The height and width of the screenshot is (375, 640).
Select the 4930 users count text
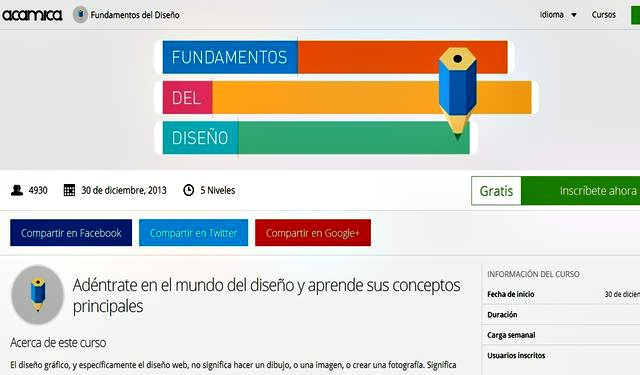(x=38, y=191)
